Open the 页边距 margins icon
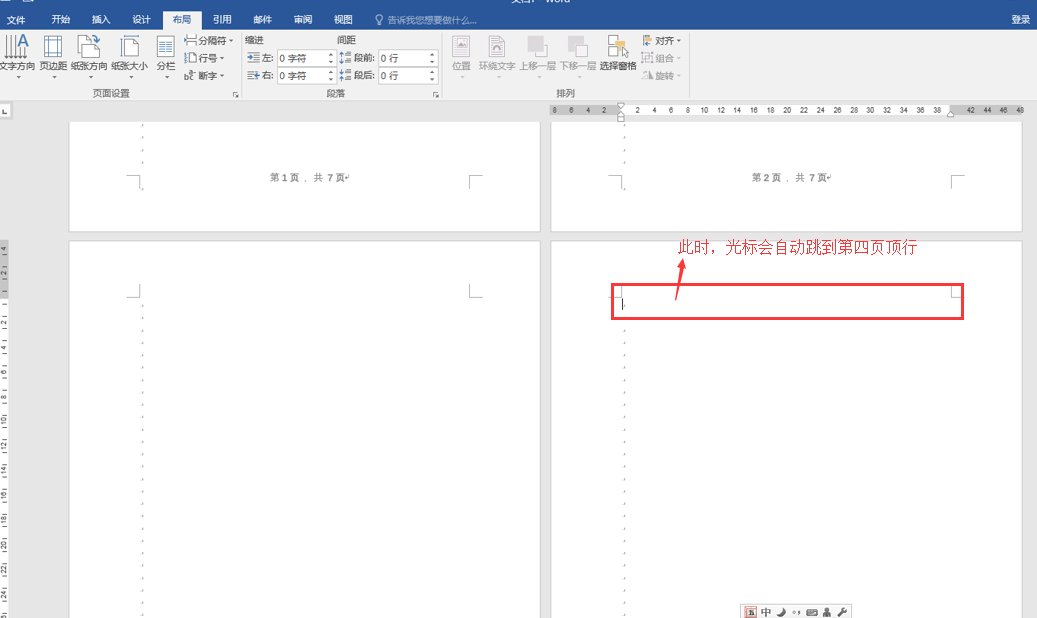1037x618 pixels. (53, 47)
